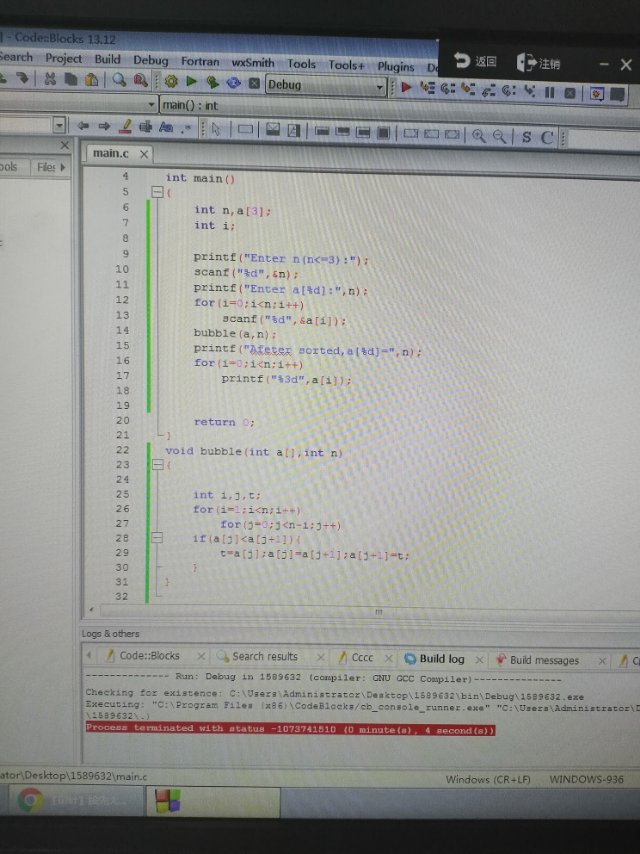Open the Debugging windows icon
The width and height of the screenshot is (640, 854).
pyautogui.click(x=596, y=94)
